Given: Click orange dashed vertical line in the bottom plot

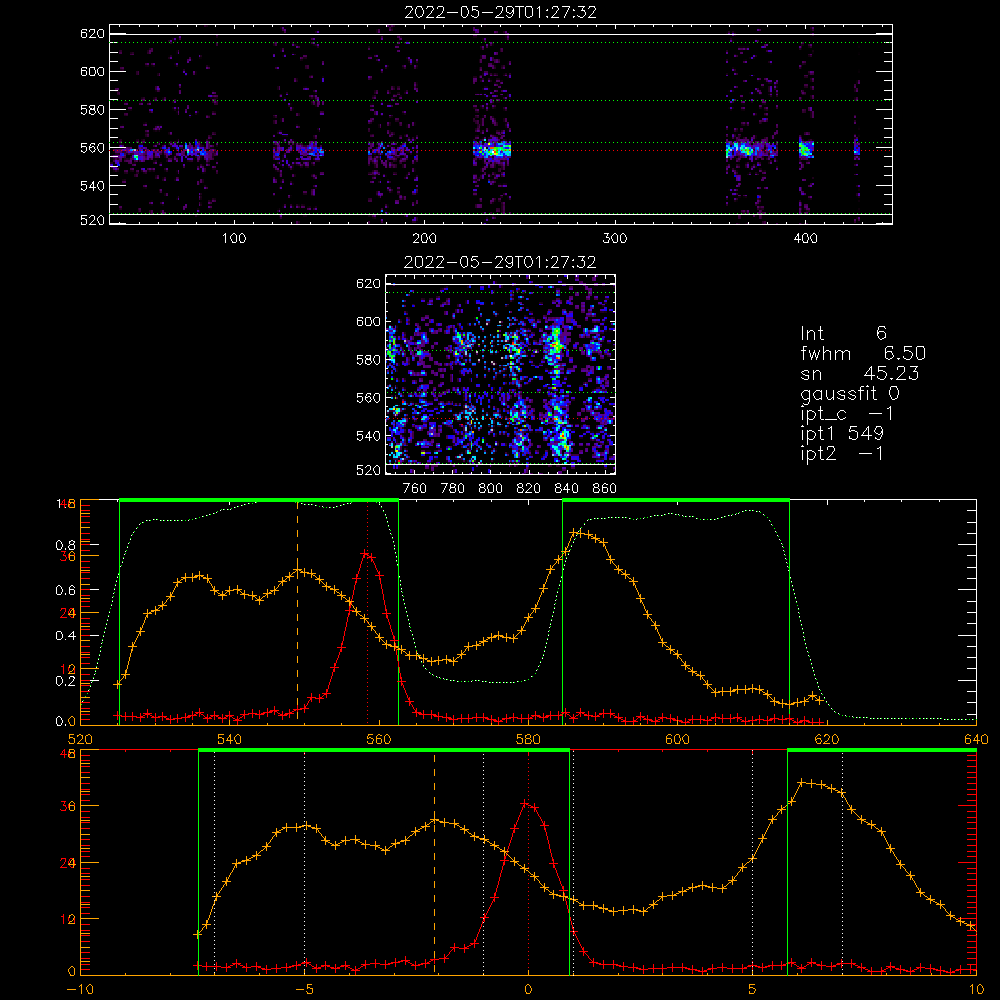Looking at the screenshot, I should point(434,863).
